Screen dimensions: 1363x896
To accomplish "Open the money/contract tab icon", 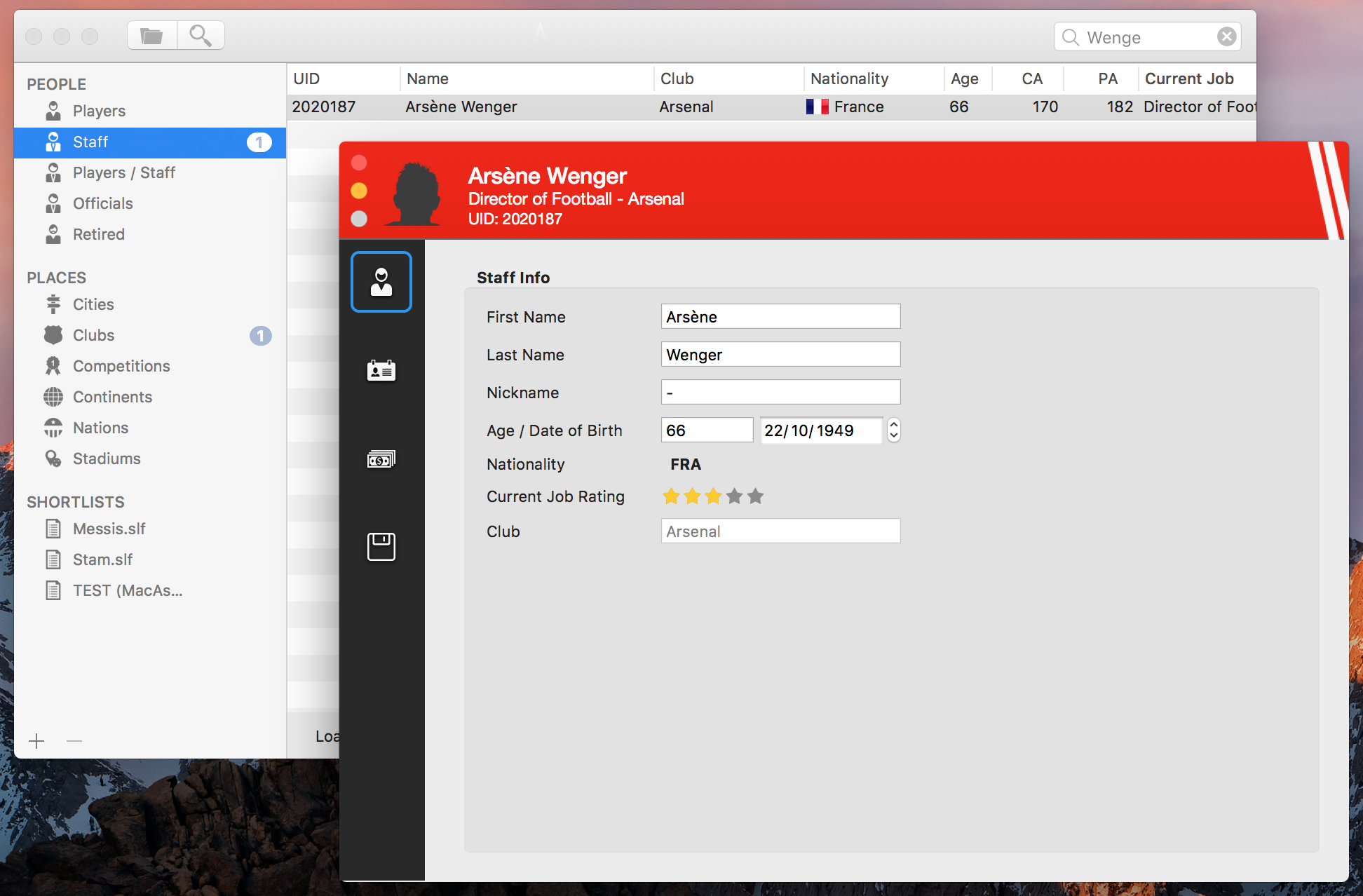I will 381,459.
